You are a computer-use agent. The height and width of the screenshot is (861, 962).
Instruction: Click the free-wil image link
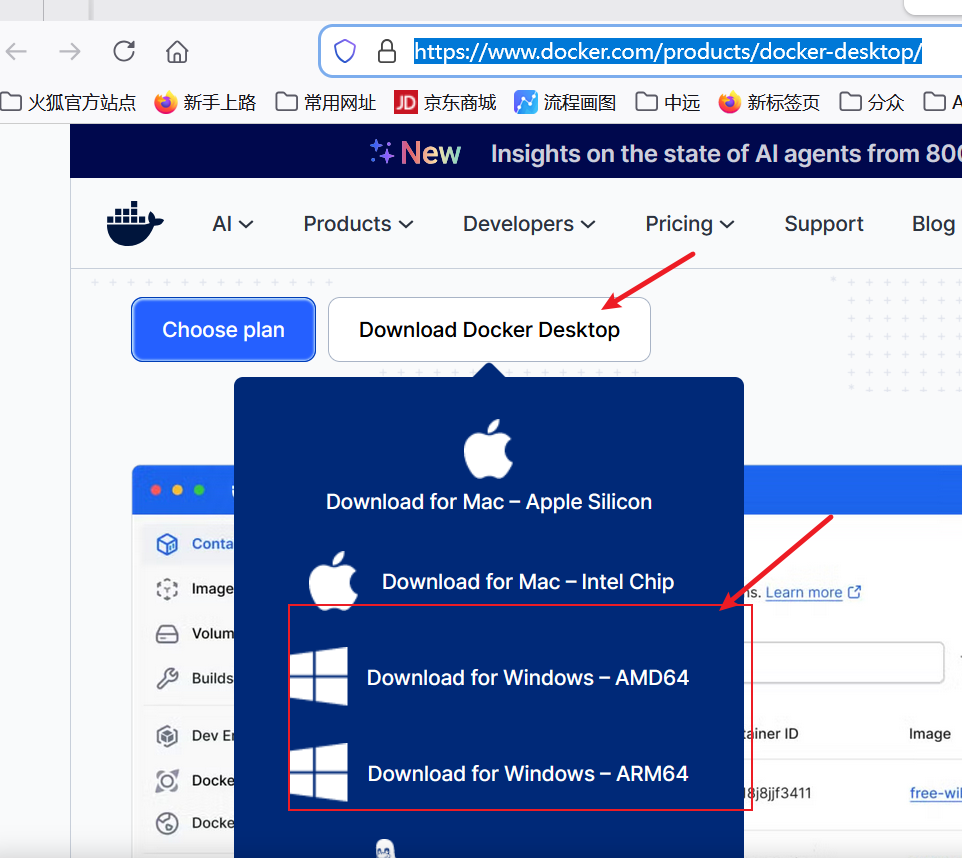pos(935,793)
